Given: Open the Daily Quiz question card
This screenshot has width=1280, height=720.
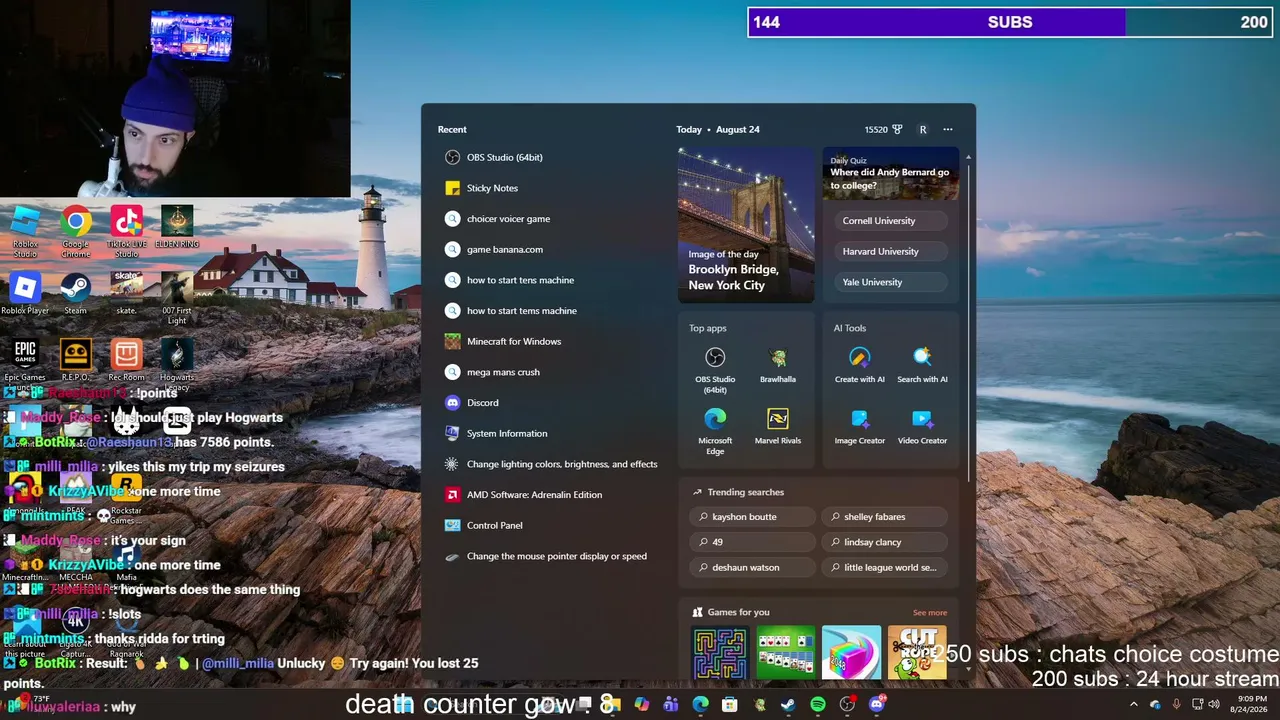Looking at the screenshot, I should [891, 174].
